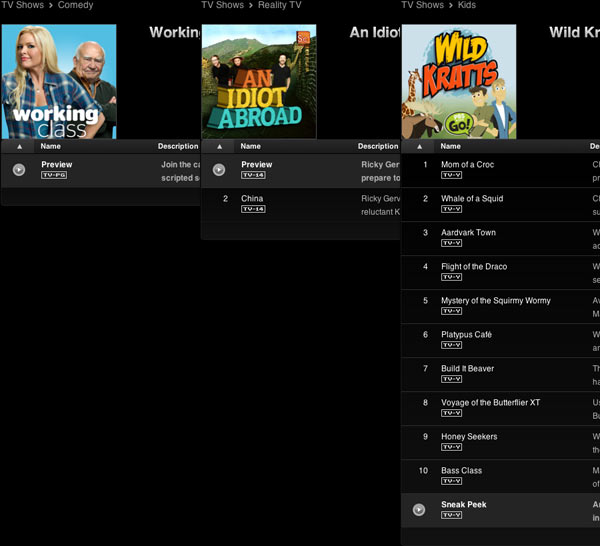
Task: Sort Wild Kratts list by Name column
Action: (450, 146)
